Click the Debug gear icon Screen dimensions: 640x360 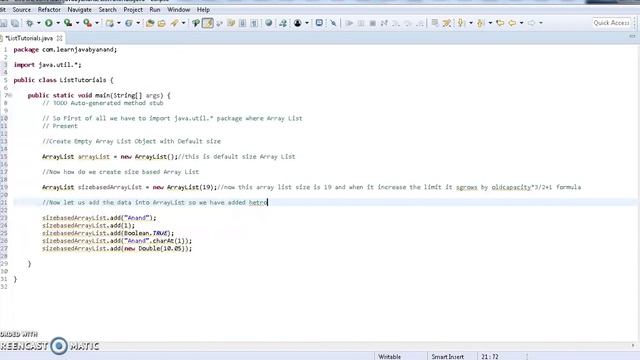(x=30, y=23)
